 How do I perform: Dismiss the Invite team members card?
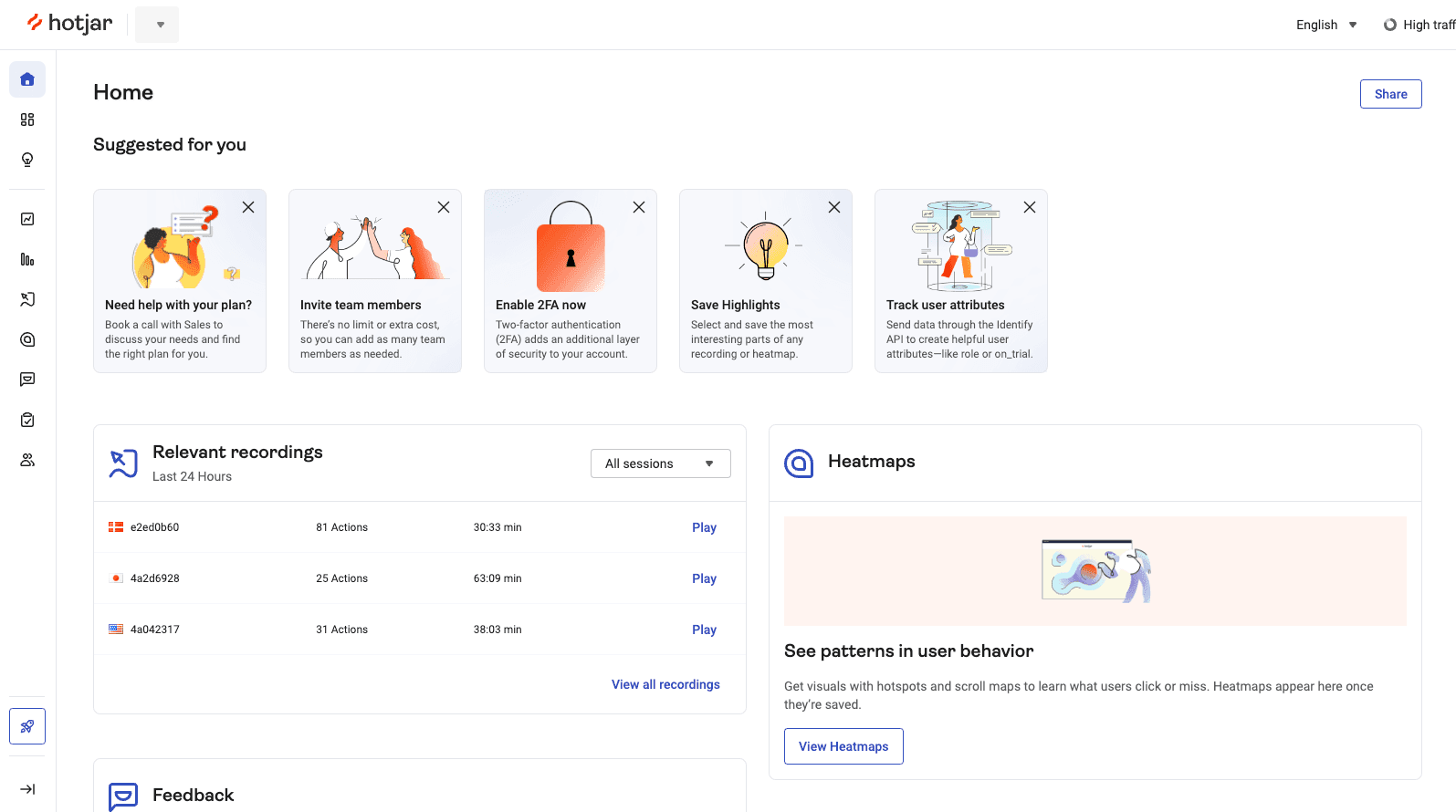point(444,207)
